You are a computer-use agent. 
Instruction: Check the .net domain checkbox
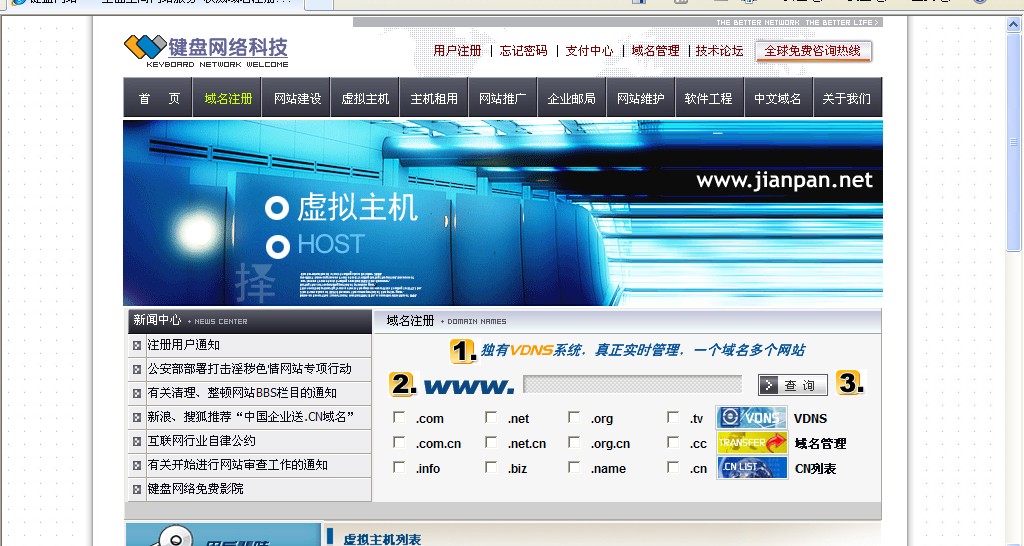pyautogui.click(x=491, y=417)
